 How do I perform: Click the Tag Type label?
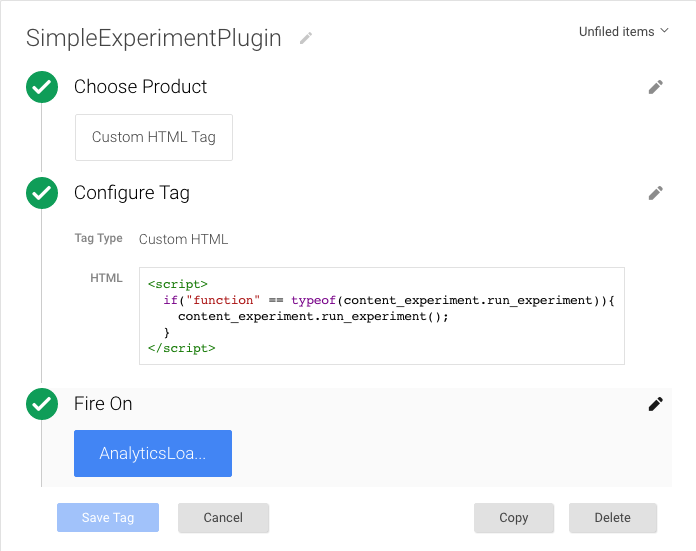pyautogui.click(x=99, y=238)
